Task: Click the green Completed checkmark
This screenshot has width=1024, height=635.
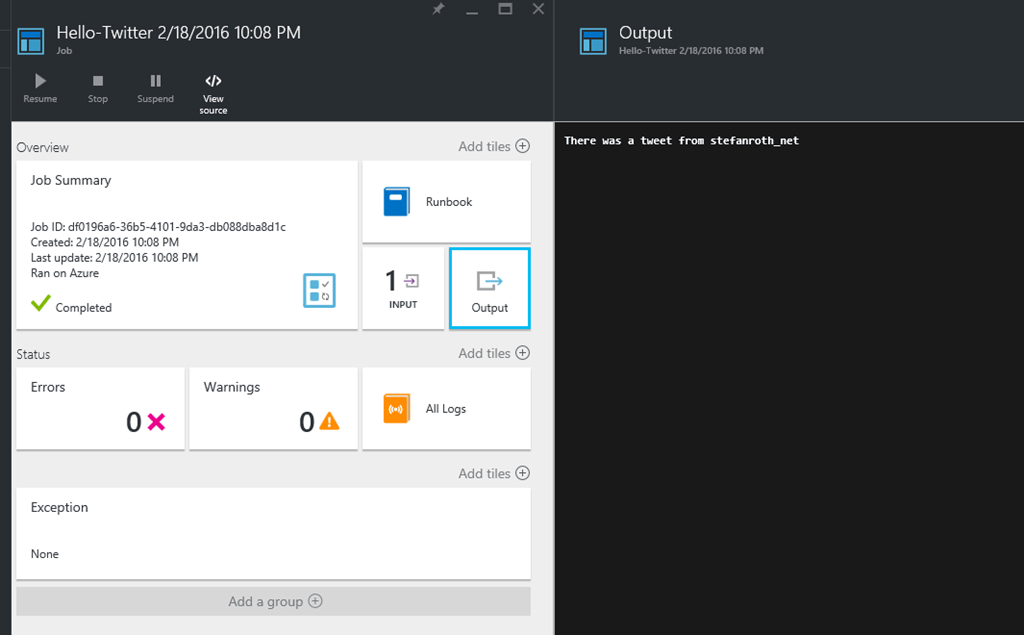Action: pyautogui.click(x=40, y=303)
